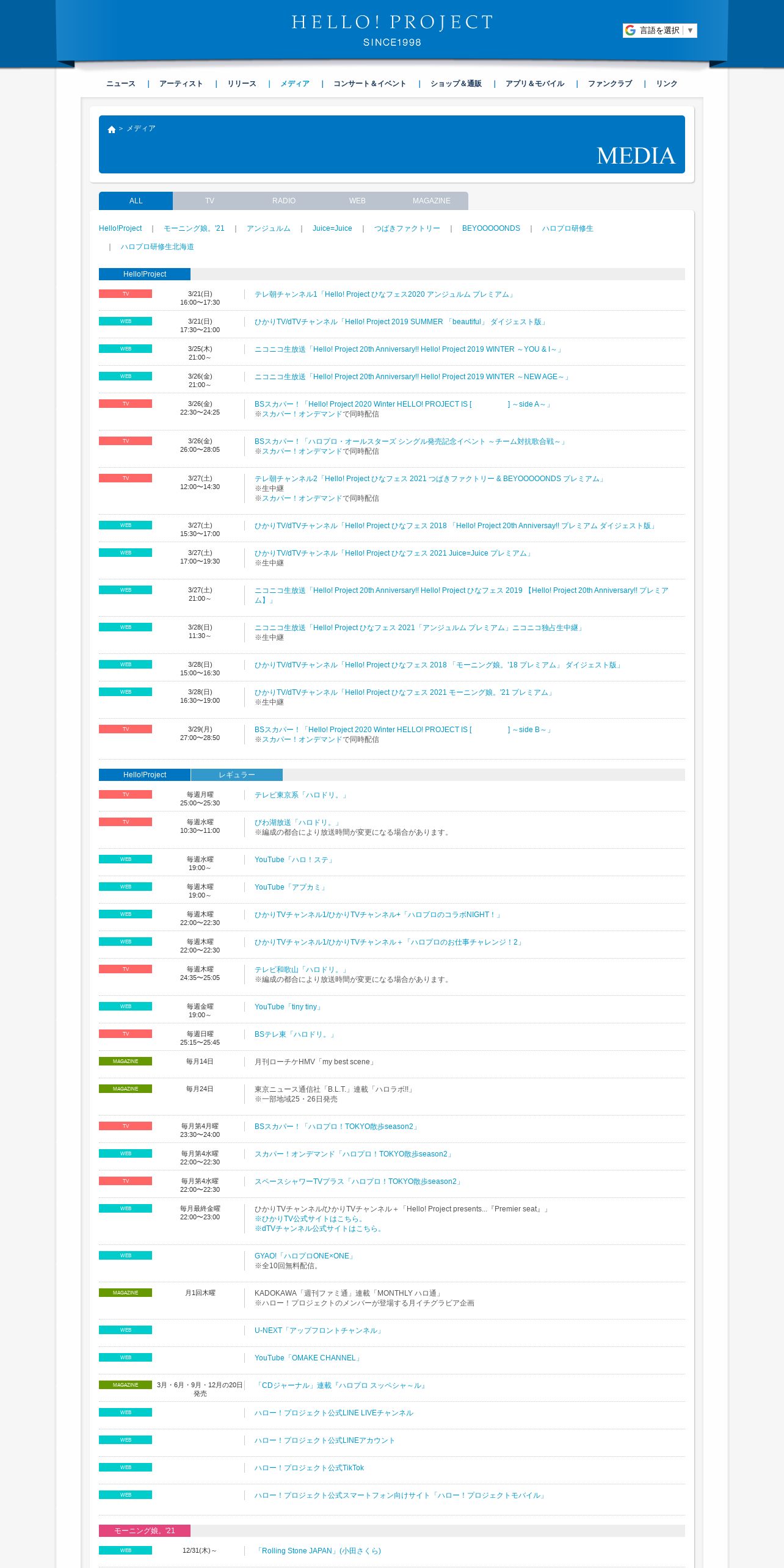784x1568 pixels.
Task: Open YouTube「ハロ！ステ」 link
Action: 294,860
